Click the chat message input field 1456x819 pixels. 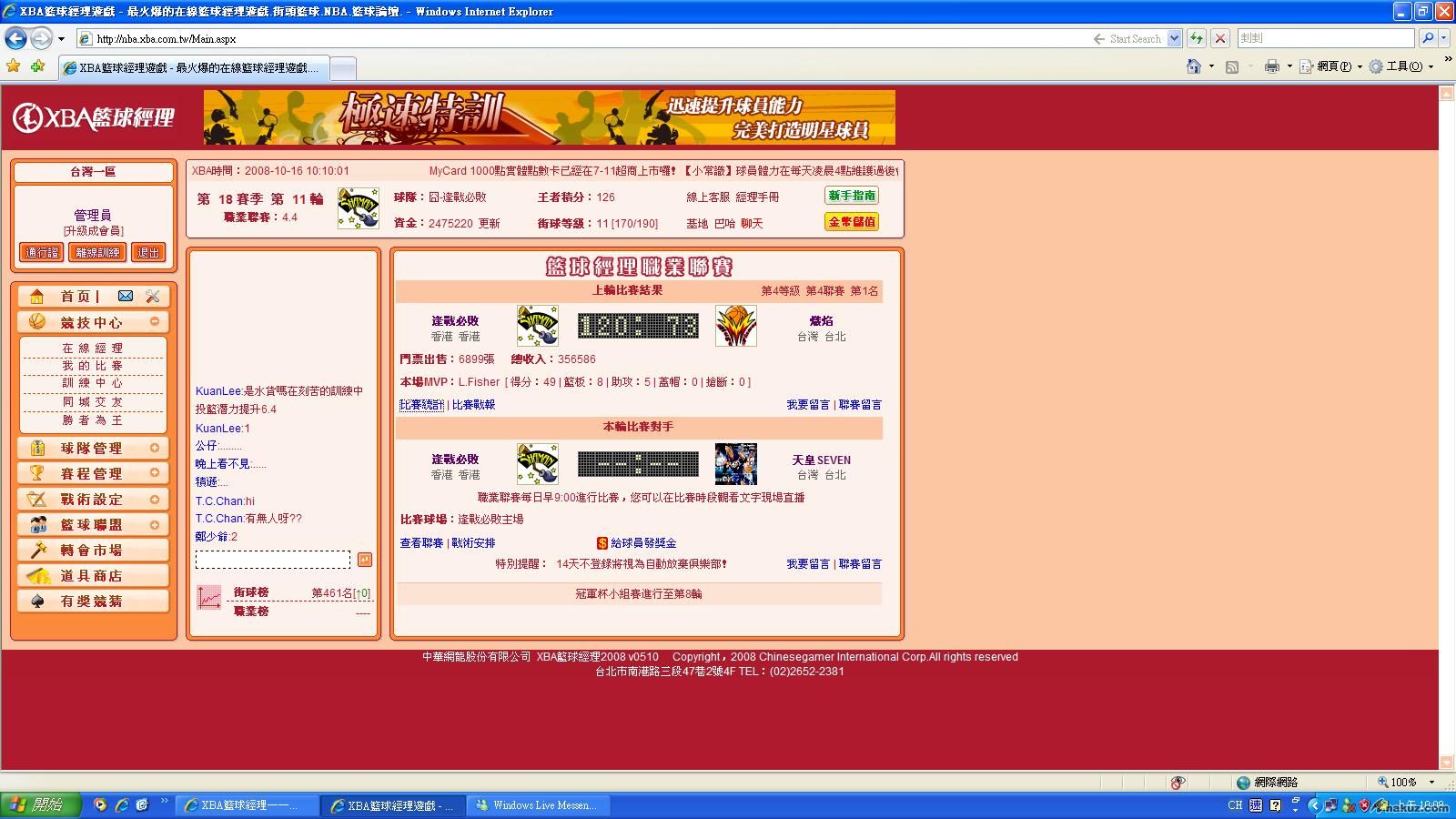(273, 560)
